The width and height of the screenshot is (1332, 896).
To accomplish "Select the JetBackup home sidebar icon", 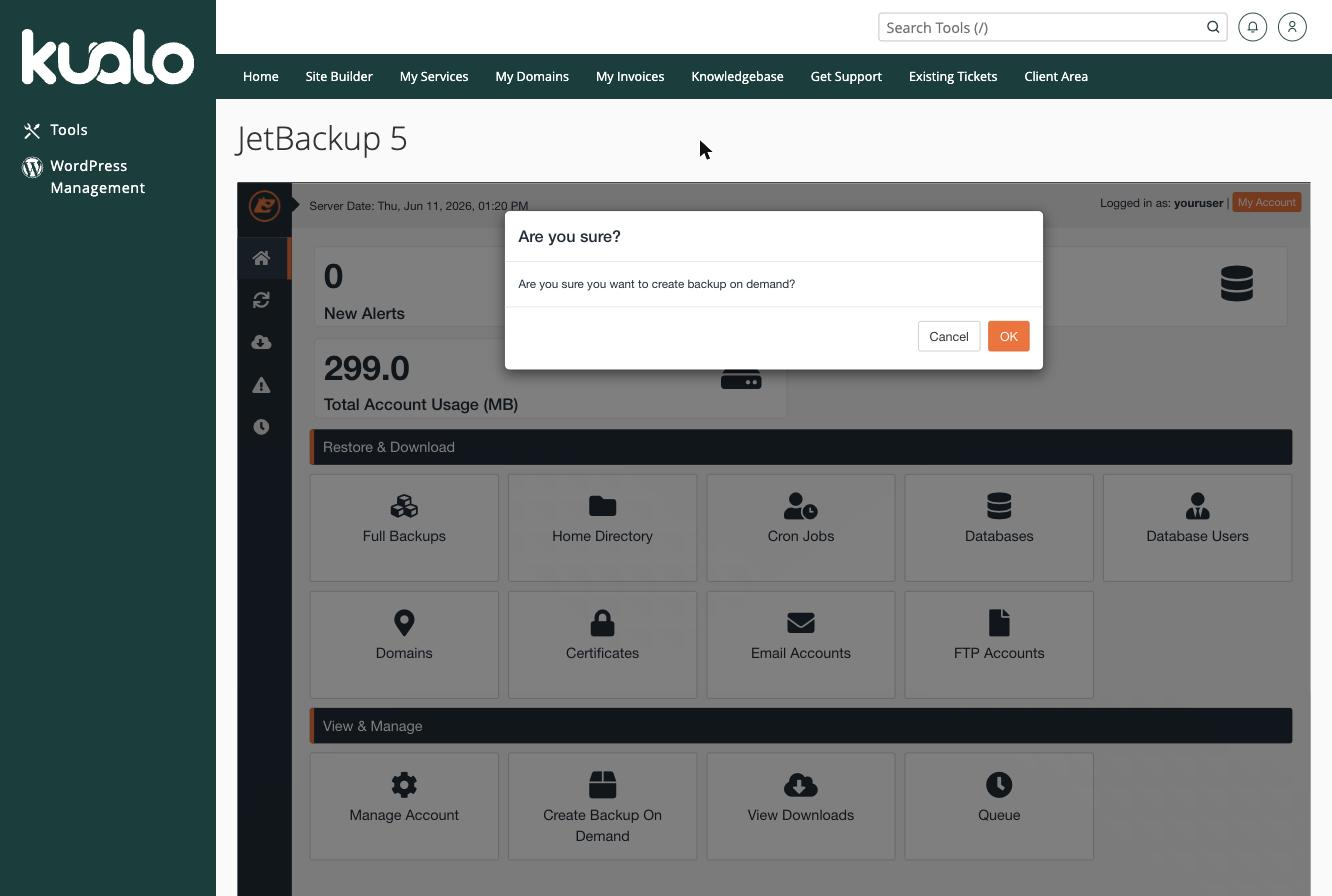I will coord(261,258).
